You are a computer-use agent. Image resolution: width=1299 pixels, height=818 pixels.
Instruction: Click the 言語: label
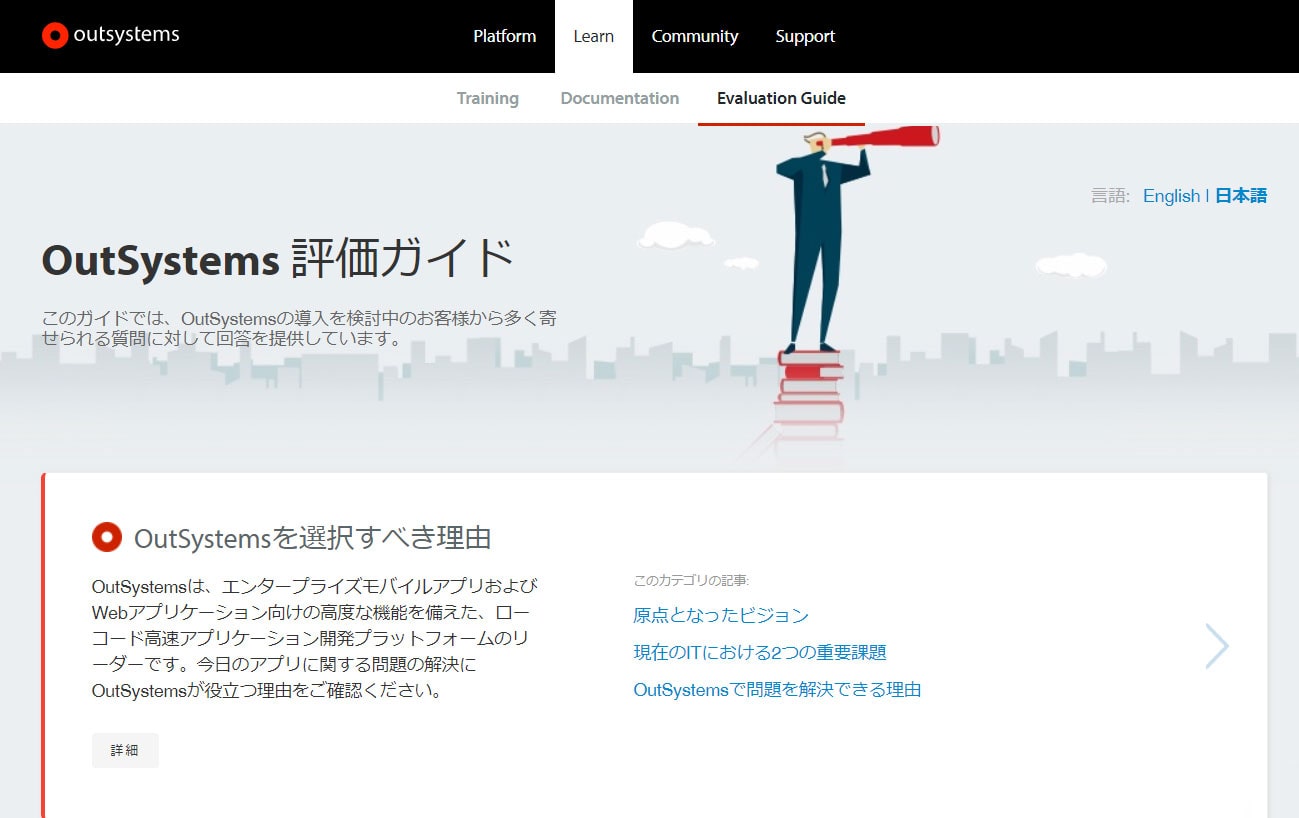click(x=1110, y=196)
